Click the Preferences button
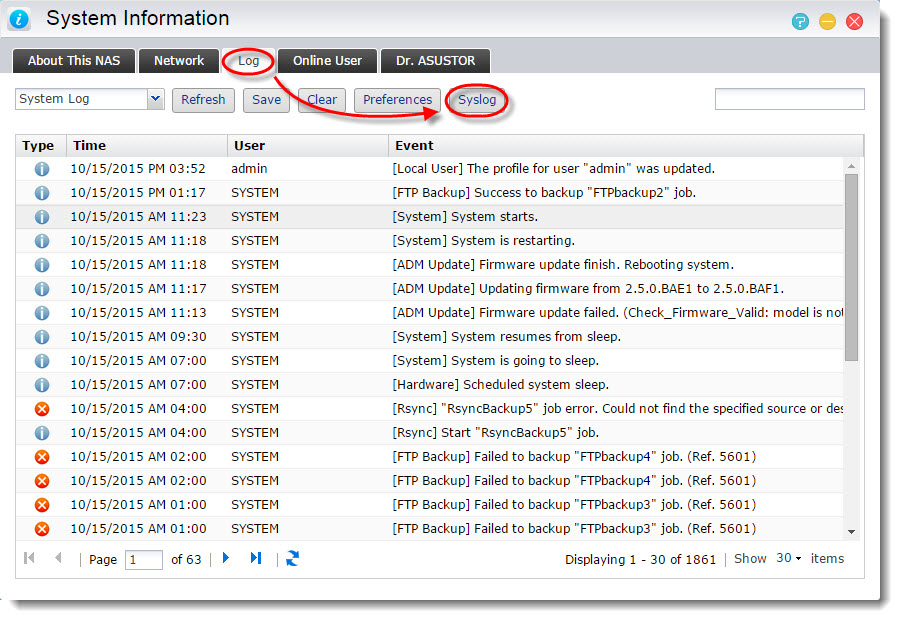The image size is (900, 620). coord(397,100)
